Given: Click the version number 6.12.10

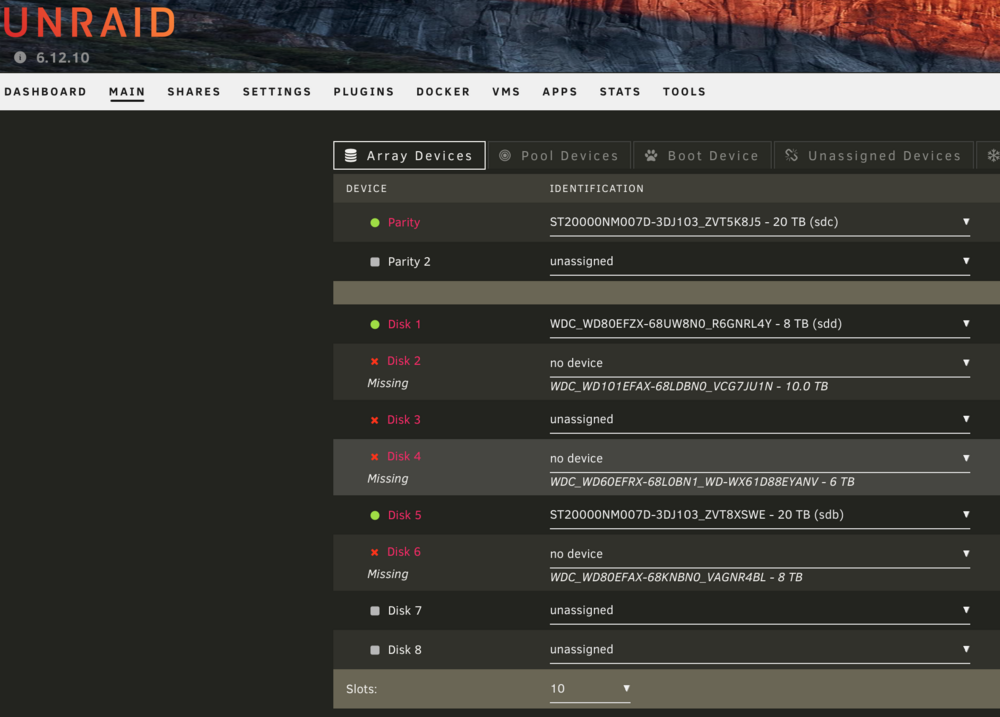Looking at the screenshot, I should [62, 57].
